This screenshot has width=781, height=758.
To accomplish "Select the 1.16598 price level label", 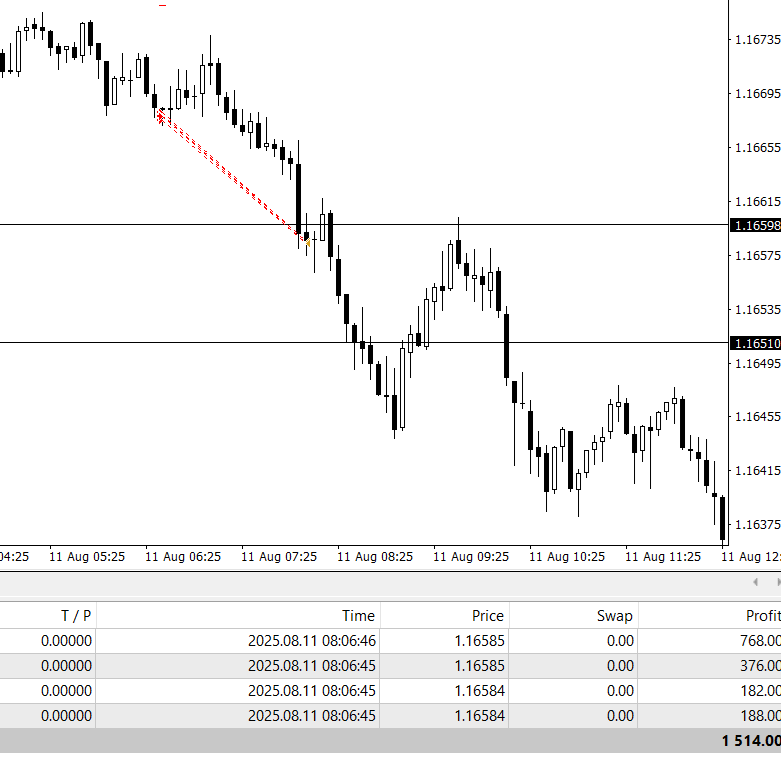I will 756,225.
